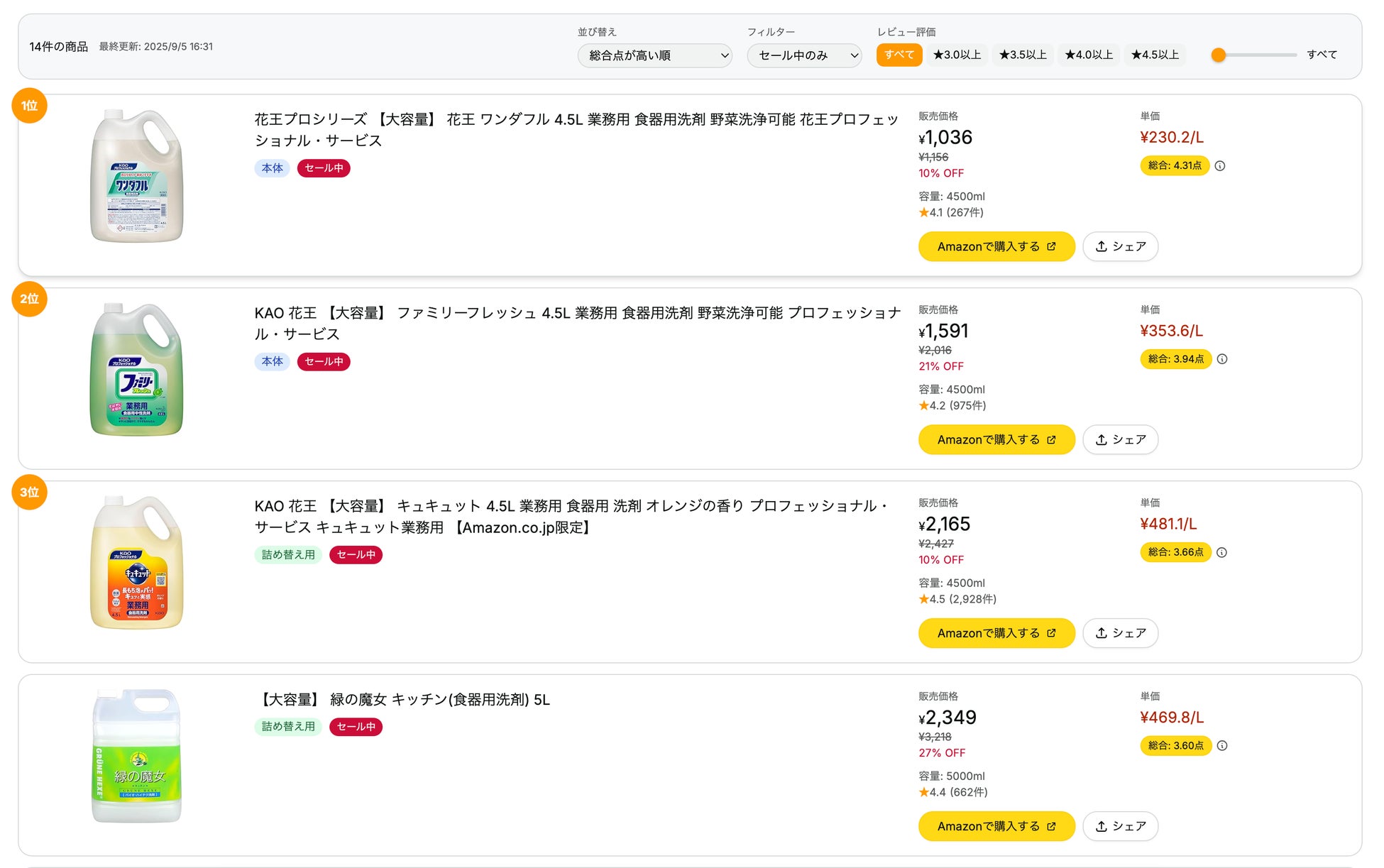This screenshot has height=868, width=1384.
Task: Buy ファミリーフレッシュ 4.5L on Amazon
Action: [996, 440]
